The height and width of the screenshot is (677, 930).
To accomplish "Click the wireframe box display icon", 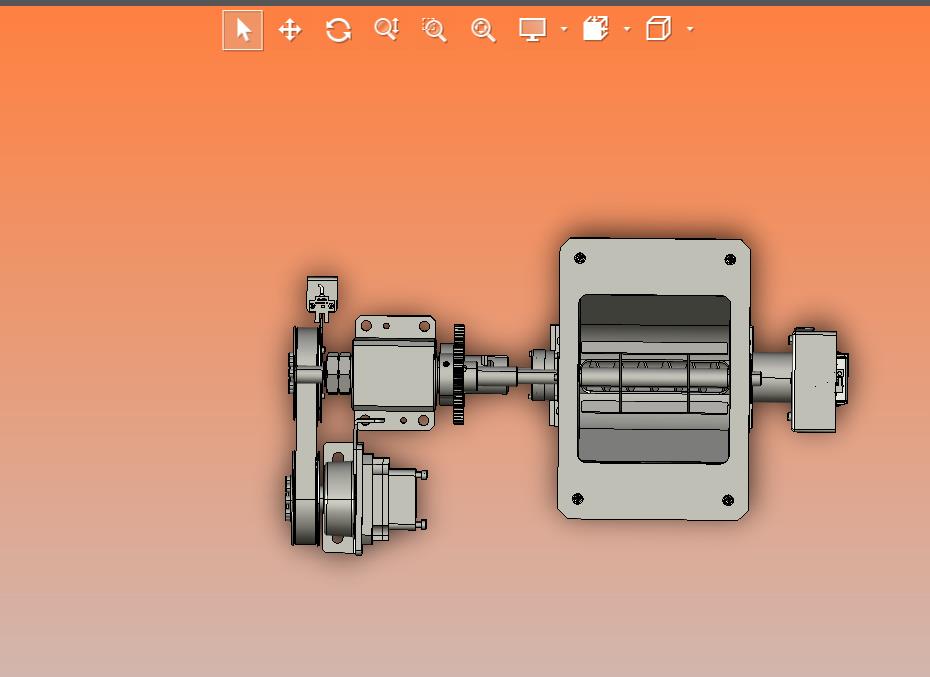I will coord(658,28).
